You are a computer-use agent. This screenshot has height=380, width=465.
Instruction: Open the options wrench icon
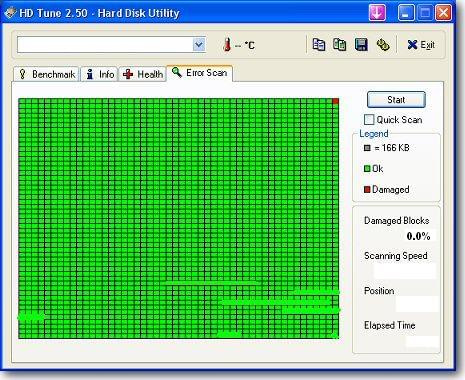[x=383, y=45]
